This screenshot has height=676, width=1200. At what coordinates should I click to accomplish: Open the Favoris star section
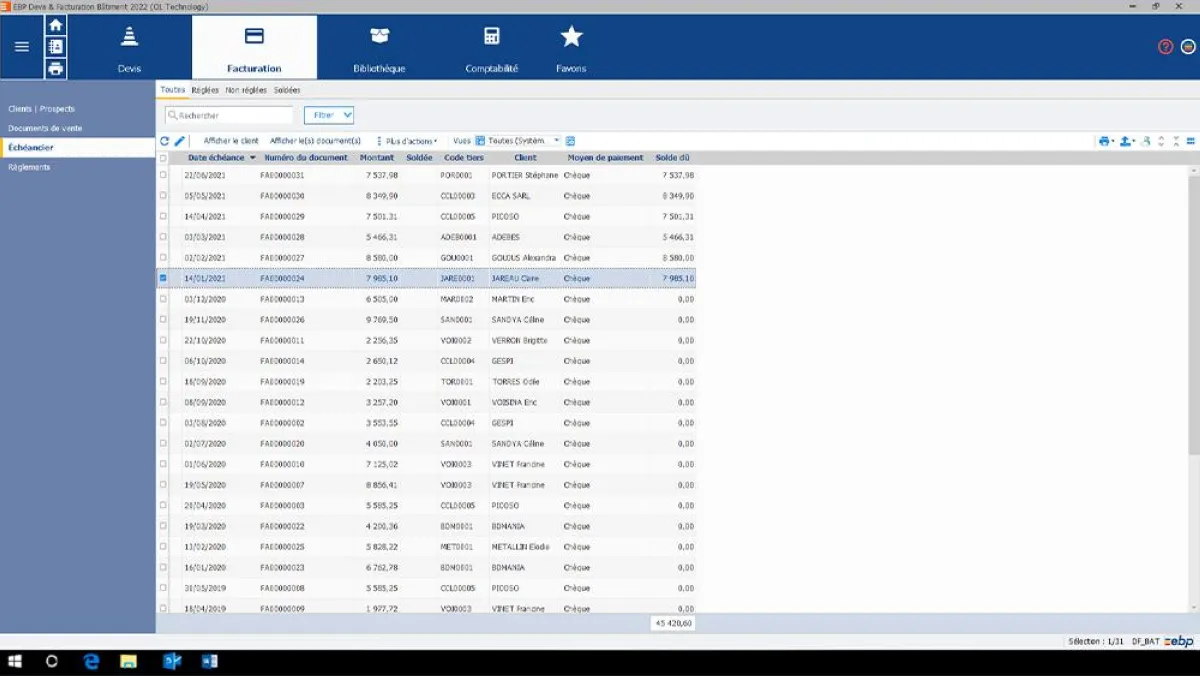pyautogui.click(x=571, y=48)
